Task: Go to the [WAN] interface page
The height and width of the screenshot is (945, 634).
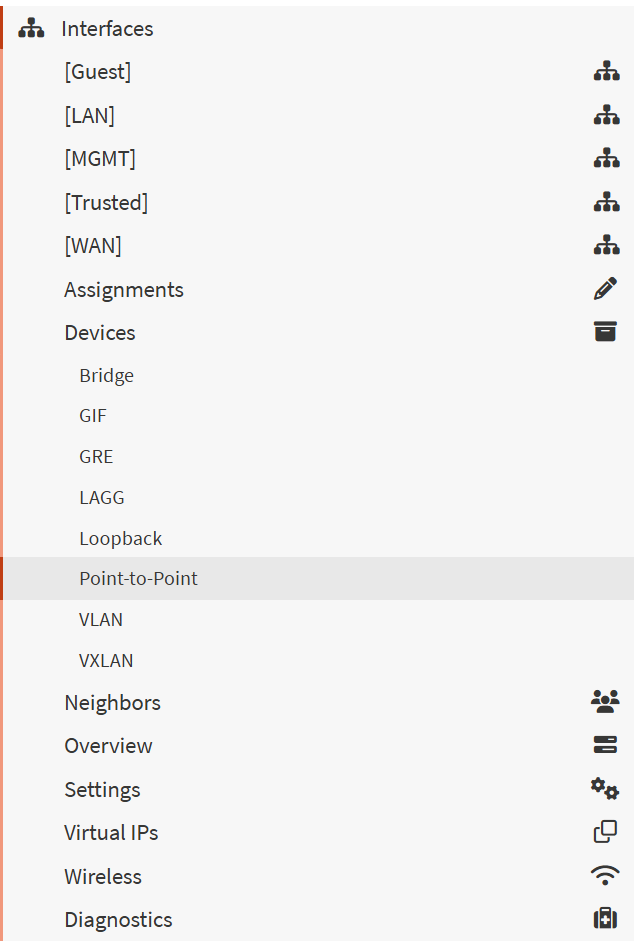Action: pos(93,246)
